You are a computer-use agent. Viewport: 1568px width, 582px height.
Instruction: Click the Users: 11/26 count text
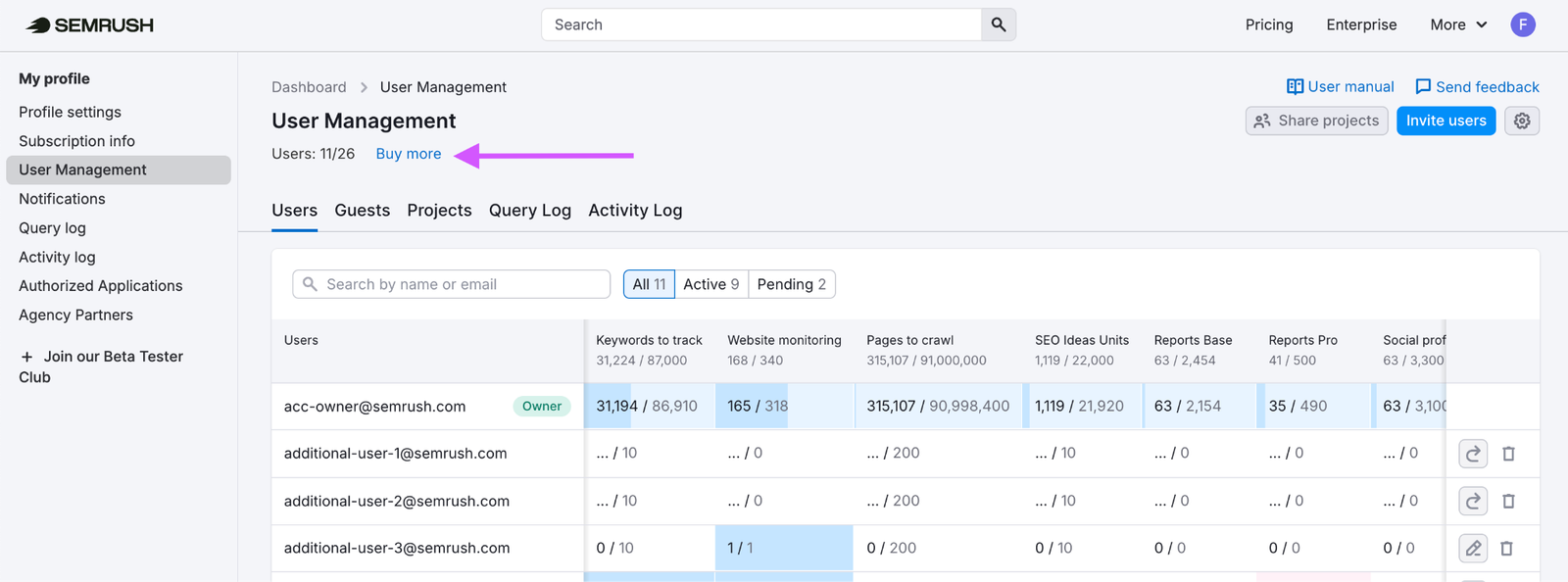coord(313,154)
